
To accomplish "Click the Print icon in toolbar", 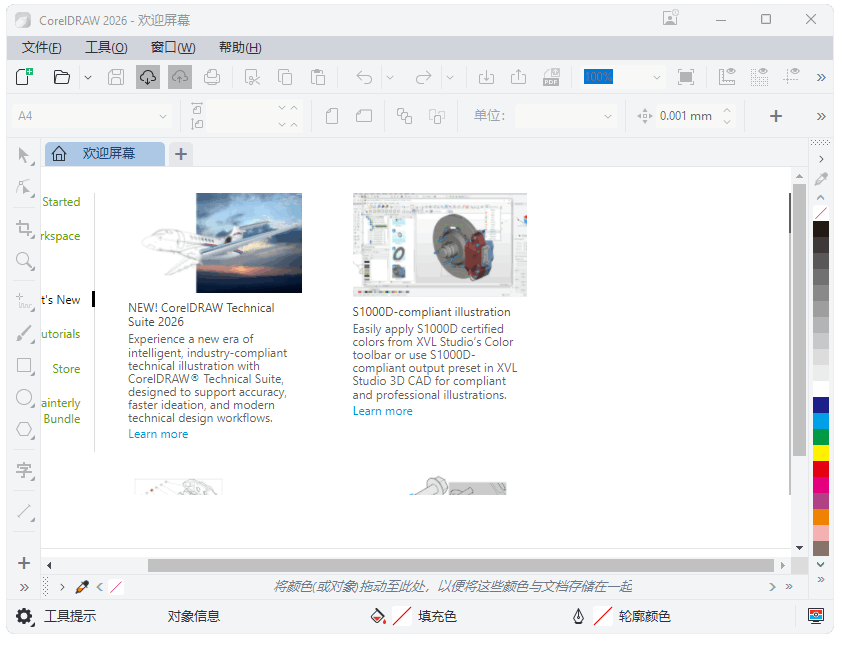I will 212,77.
